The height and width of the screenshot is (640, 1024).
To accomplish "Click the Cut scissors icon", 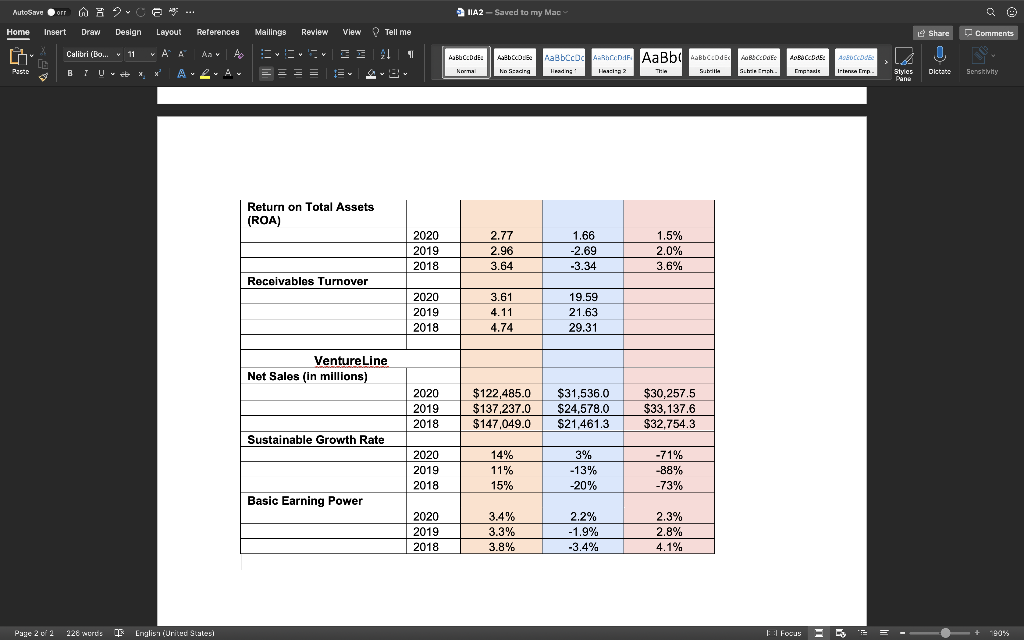I will [43, 50].
